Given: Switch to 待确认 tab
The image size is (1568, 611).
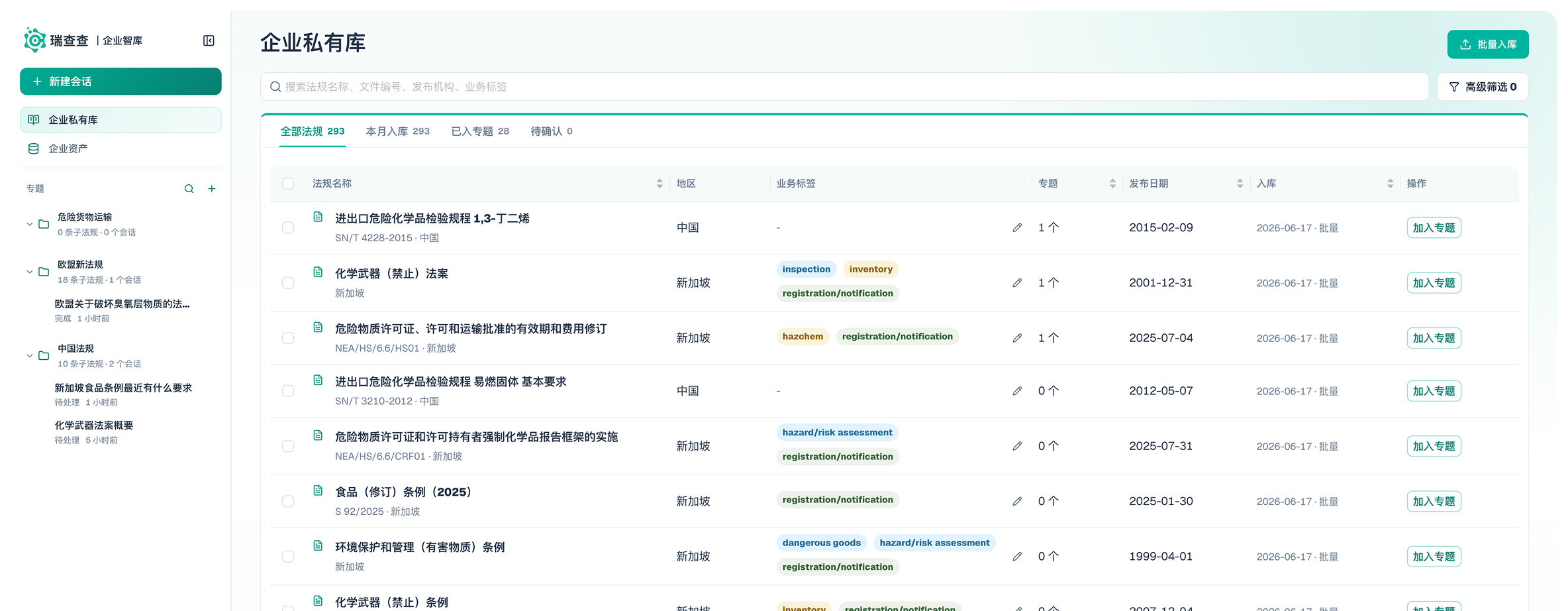Looking at the screenshot, I should point(552,131).
